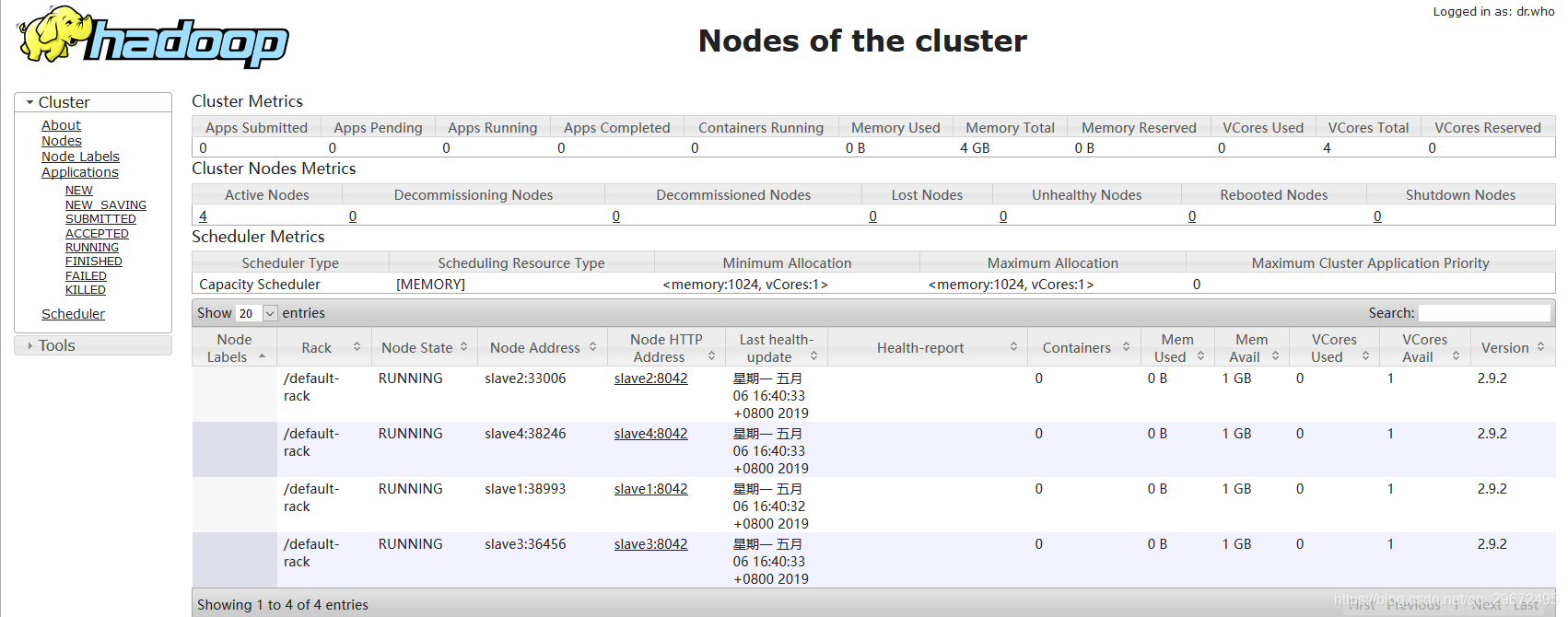Open slave4:8042 node HTTP address

[650, 434]
